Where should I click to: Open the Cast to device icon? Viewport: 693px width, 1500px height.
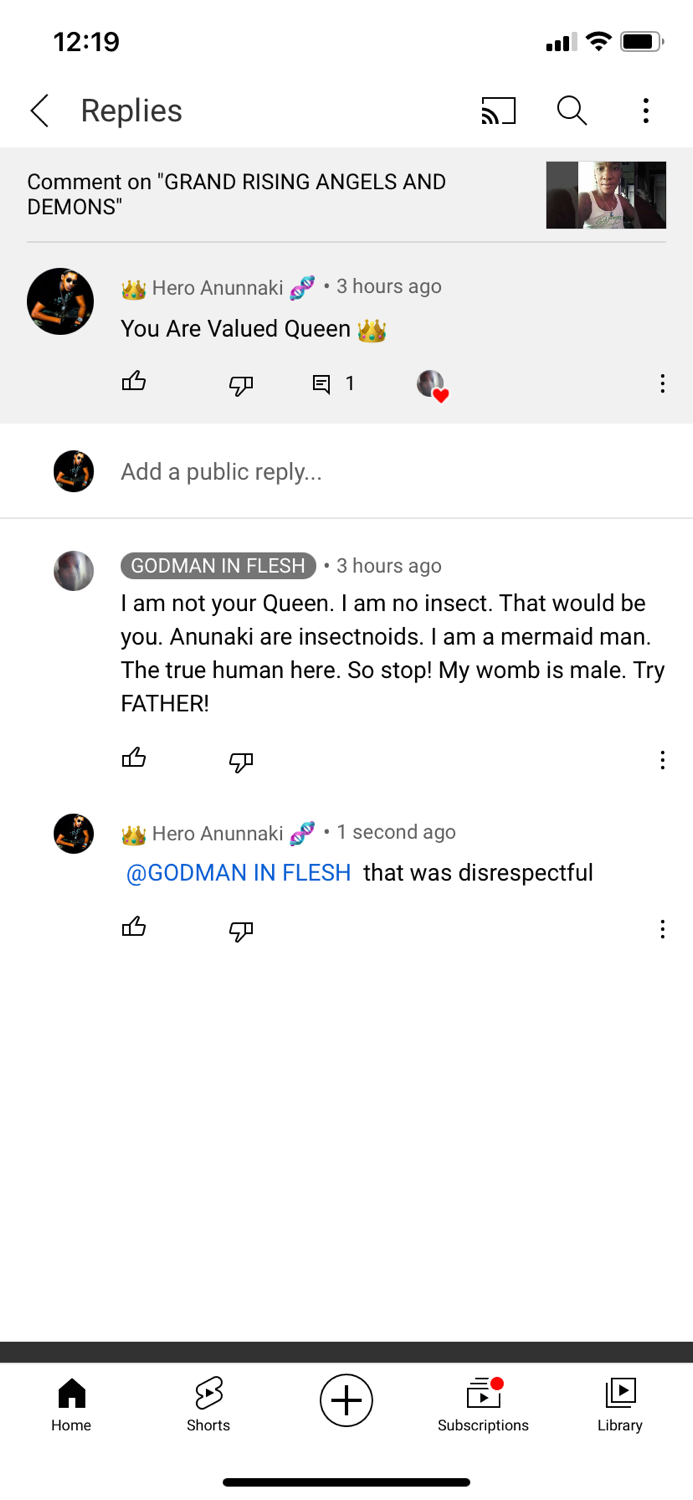(x=498, y=111)
